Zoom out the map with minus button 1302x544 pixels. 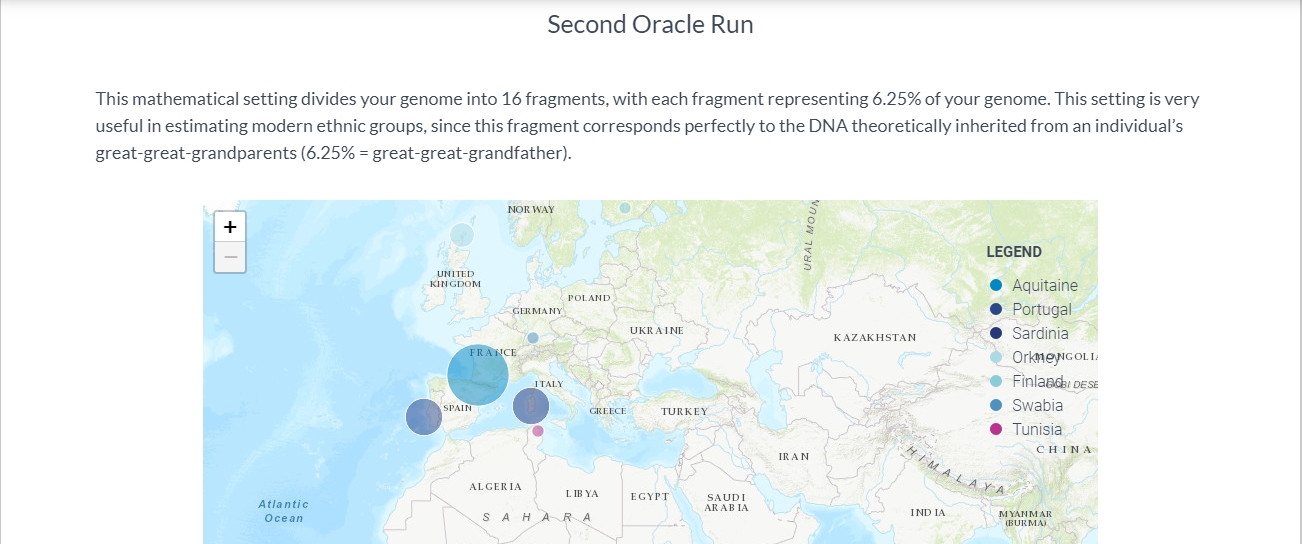click(x=230, y=257)
